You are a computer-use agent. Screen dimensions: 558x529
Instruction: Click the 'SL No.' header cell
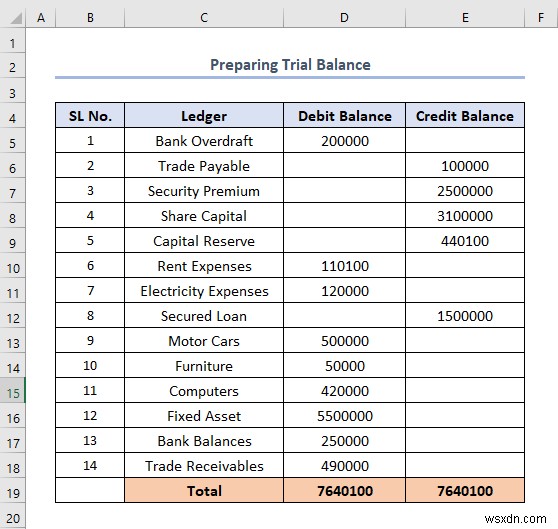(x=90, y=116)
